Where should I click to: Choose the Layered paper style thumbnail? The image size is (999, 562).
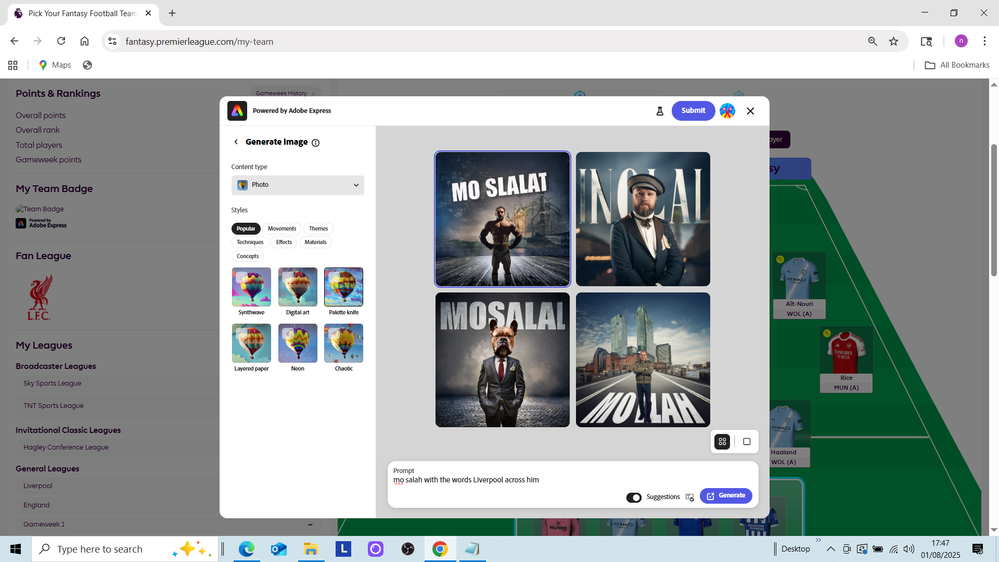click(x=251, y=343)
